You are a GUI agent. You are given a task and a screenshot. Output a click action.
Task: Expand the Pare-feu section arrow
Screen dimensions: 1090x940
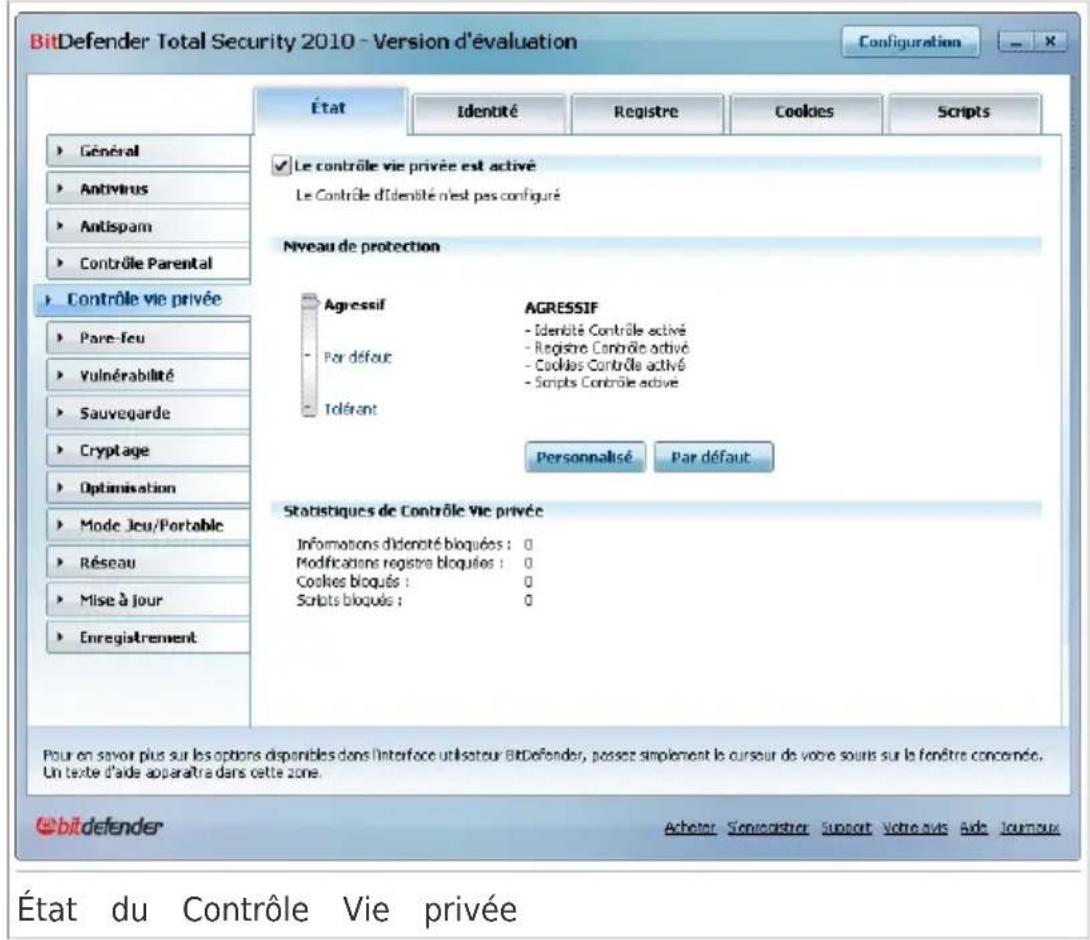[x=60, y=338]
